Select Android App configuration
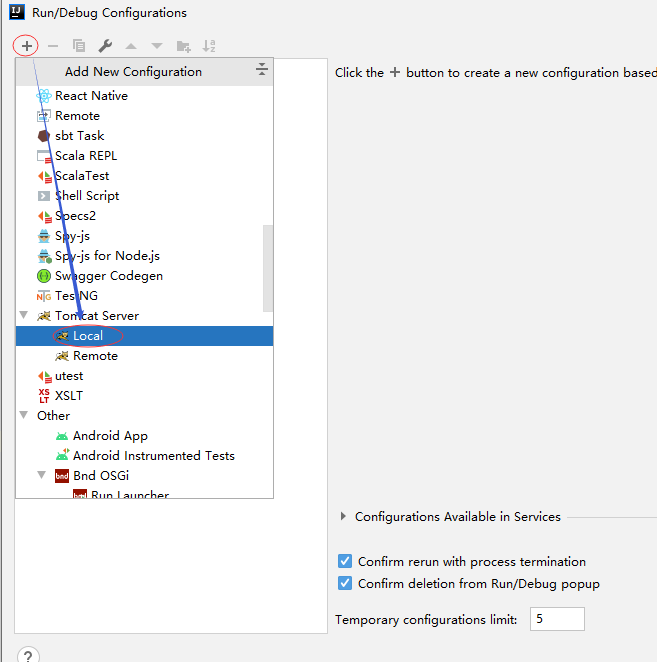Viewport: 657px width, 662px height. (144, 436)
